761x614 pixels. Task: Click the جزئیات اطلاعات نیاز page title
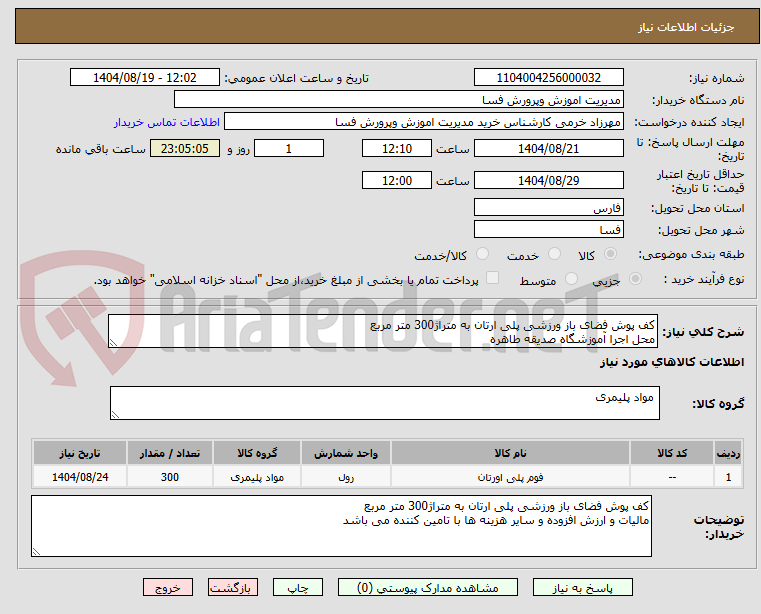686,27
